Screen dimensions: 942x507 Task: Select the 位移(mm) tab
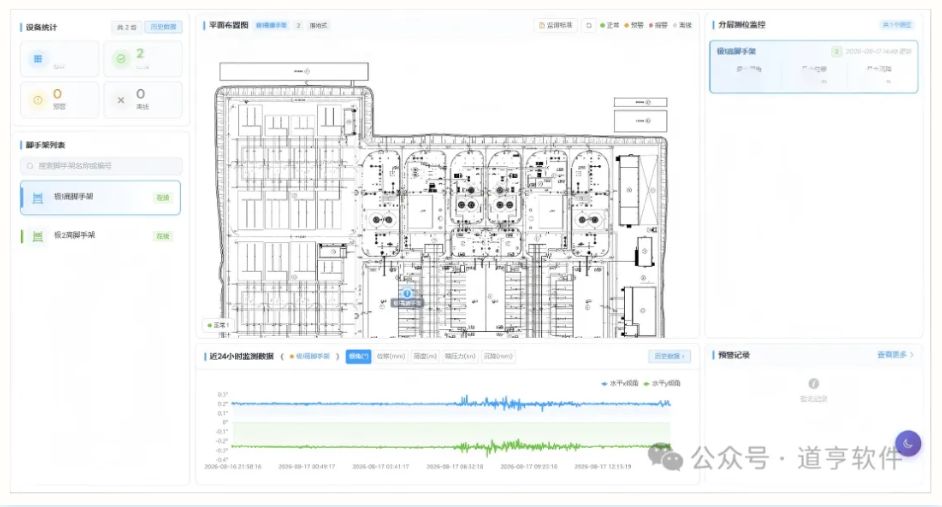pyautogui.click(x=391, y=356)
